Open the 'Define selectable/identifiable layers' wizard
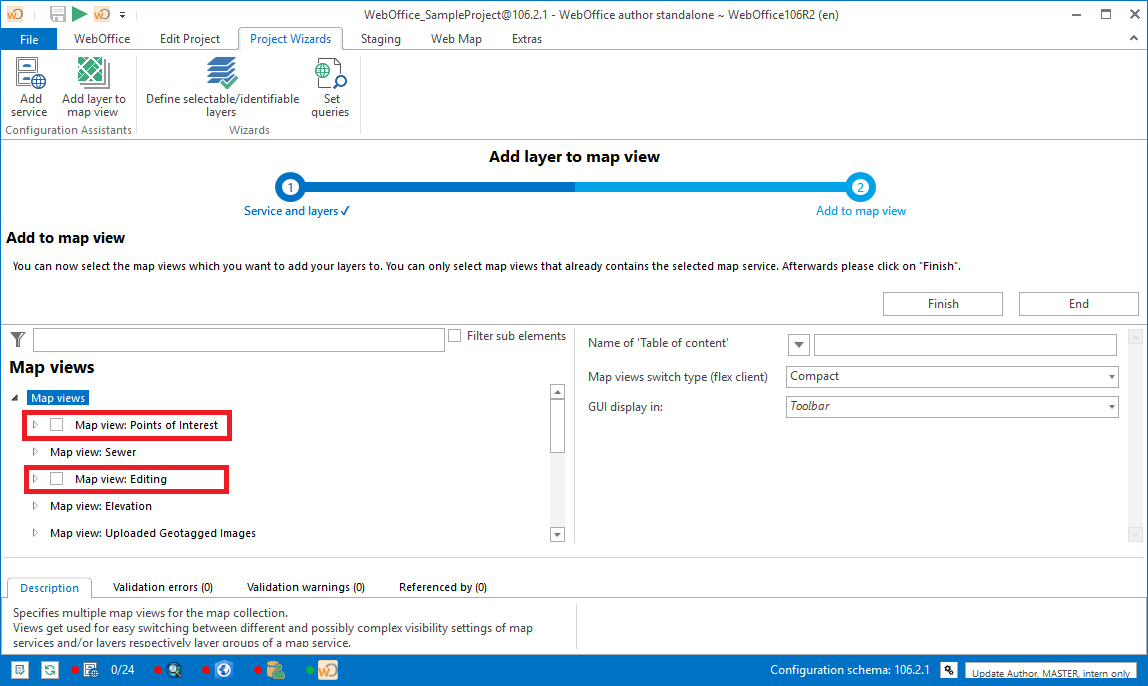Viewport: 1148px width, 686px height. click(x=221, y=85)
